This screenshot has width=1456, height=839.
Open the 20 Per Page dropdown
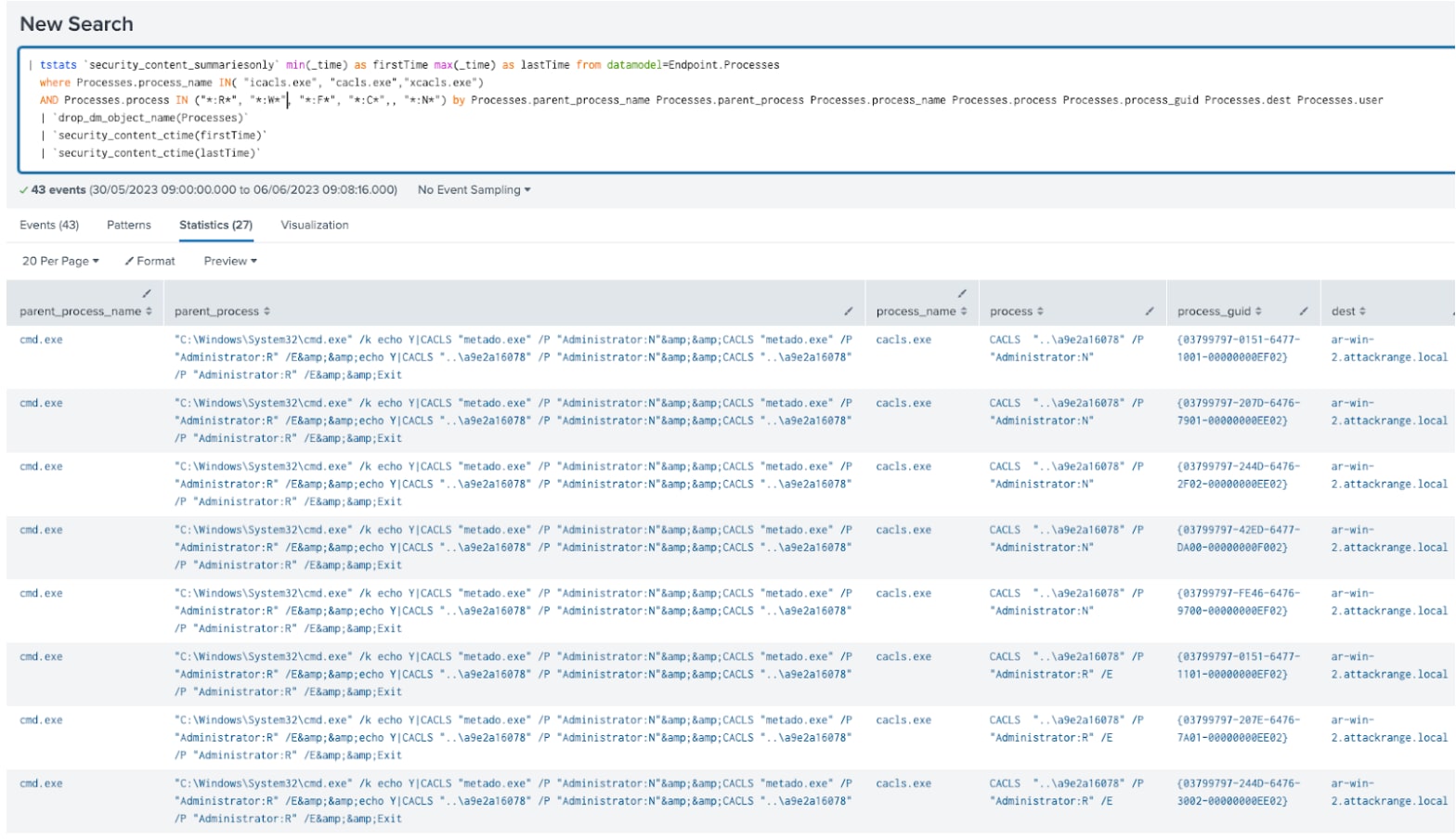[x=60, y=261]
